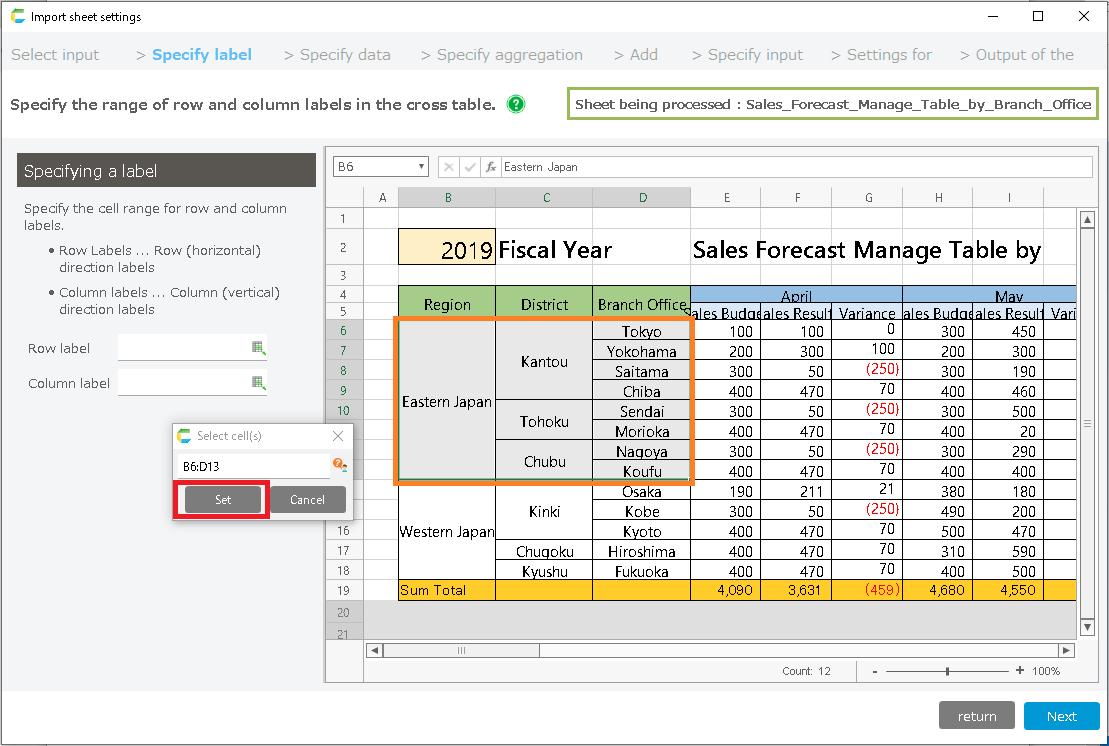Click the formula bar cancel X icon
Image resolution: width=1109 pixels, height=746 pixels.
click(449, 167)
